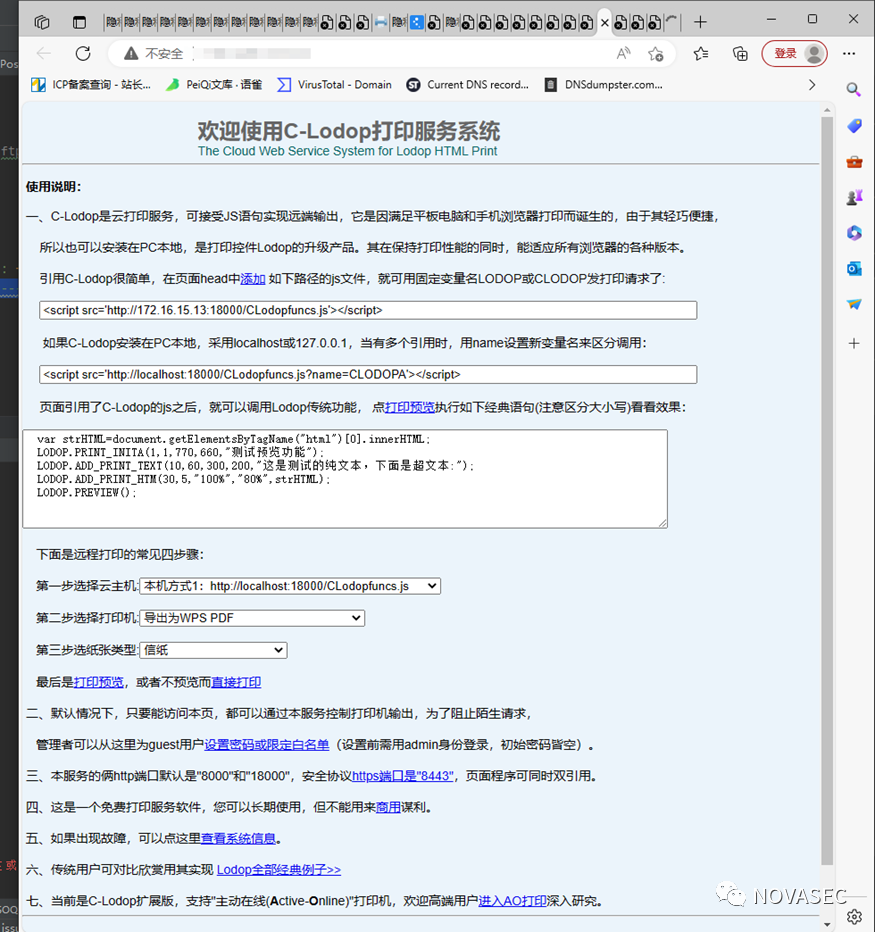Open the sidebar shopping tag icon
Image resolution: width=875 pixels, height=932 pixels.
(x=854, y=125)
